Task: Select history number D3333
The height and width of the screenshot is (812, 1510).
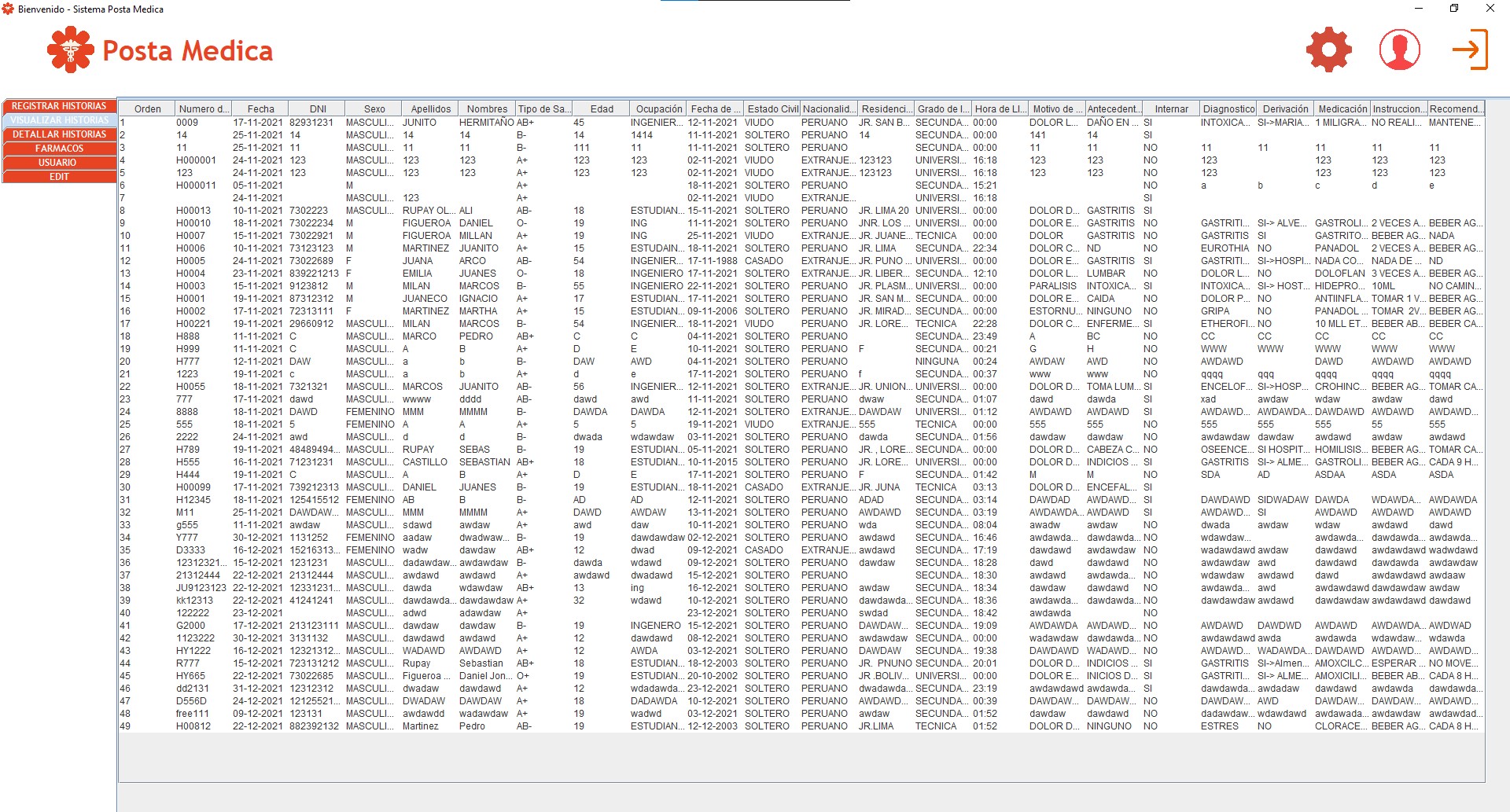Action: [x=203, y=550]
